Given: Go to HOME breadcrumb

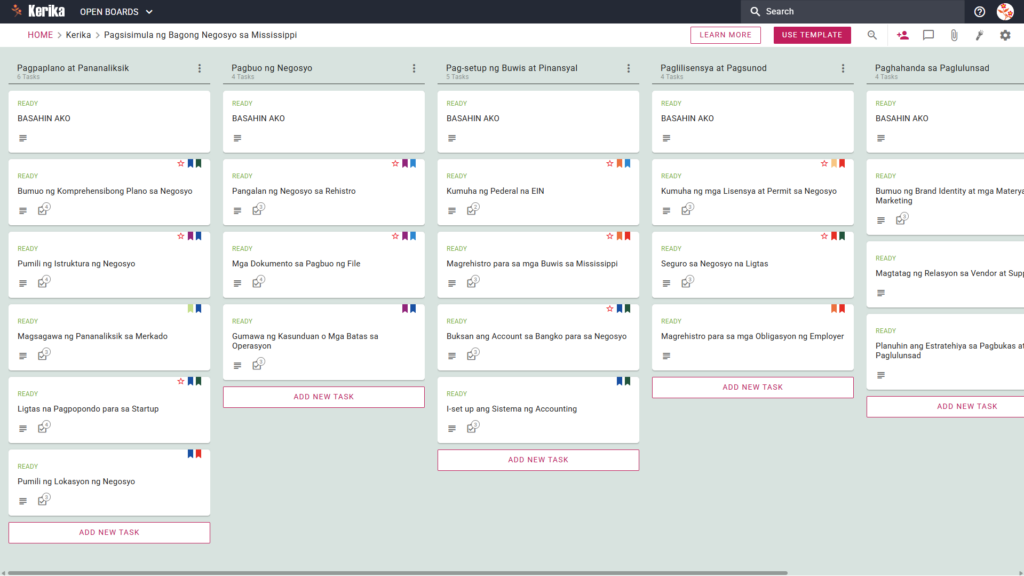Looking at the screenshot, I should point(40,35).
